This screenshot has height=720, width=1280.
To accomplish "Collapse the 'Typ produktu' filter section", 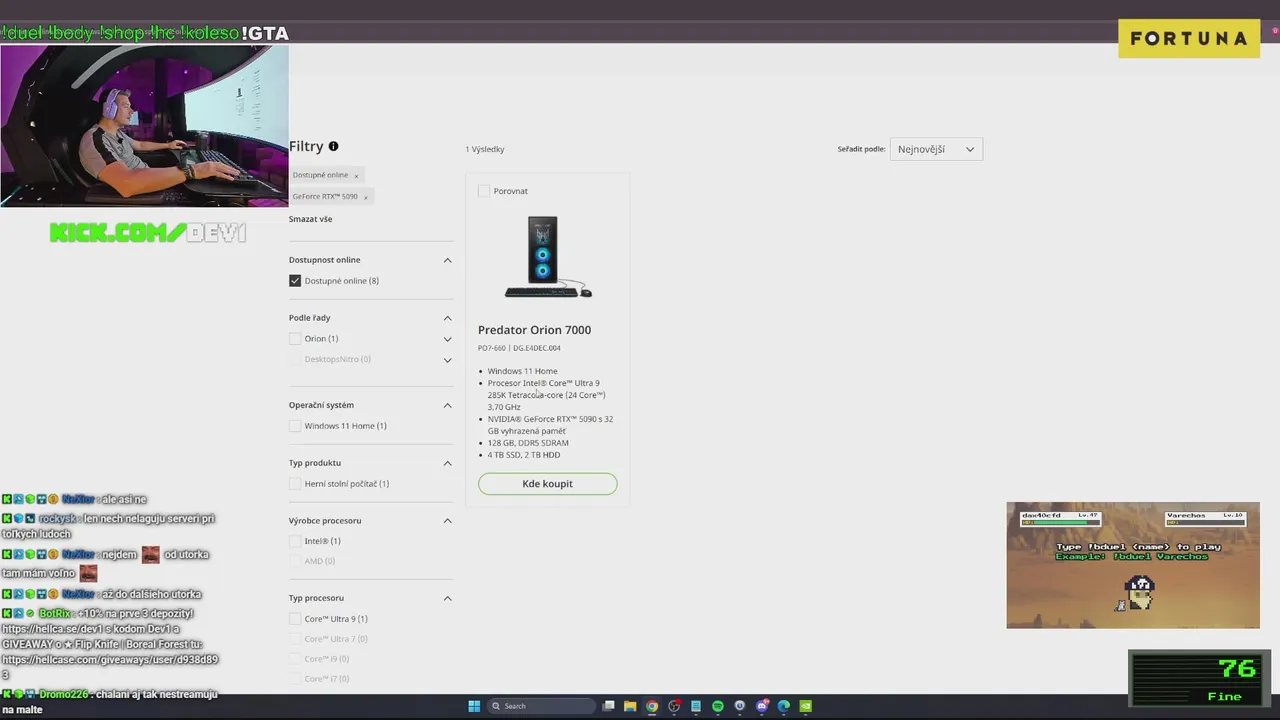I will click(x=447, y=463).
